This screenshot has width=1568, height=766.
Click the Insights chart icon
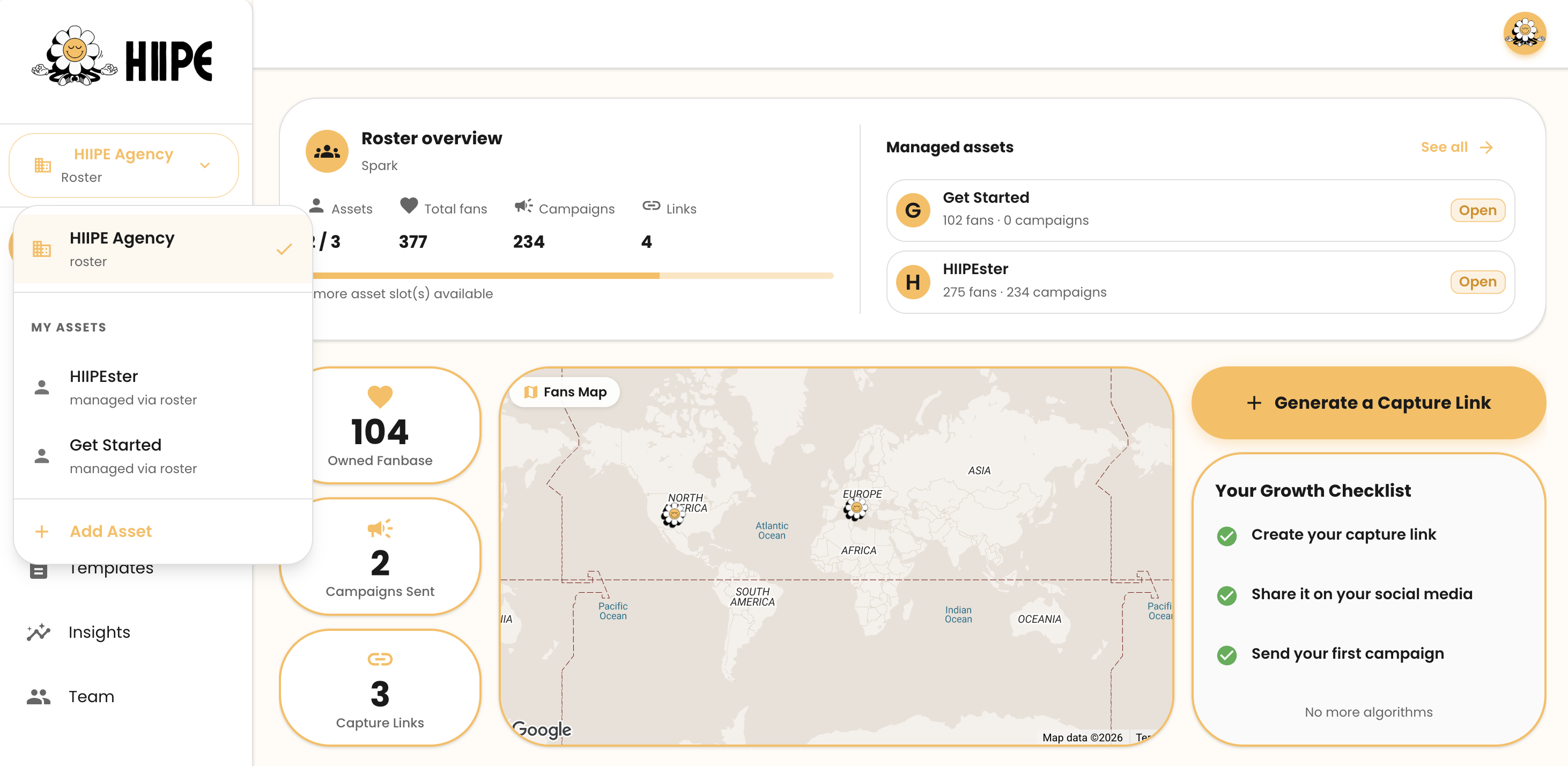coord(39,632)
